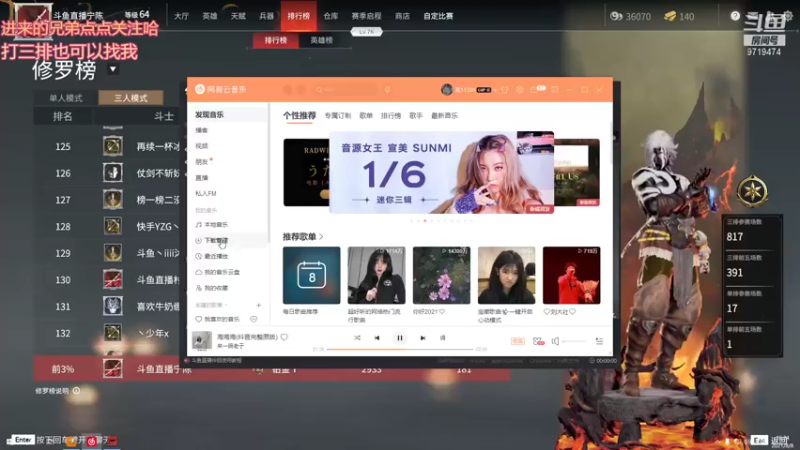Open NetEase Music settings gear icon
Viewport: 800px width, 450px height.
pyautogui.click(x=519, y=90)
